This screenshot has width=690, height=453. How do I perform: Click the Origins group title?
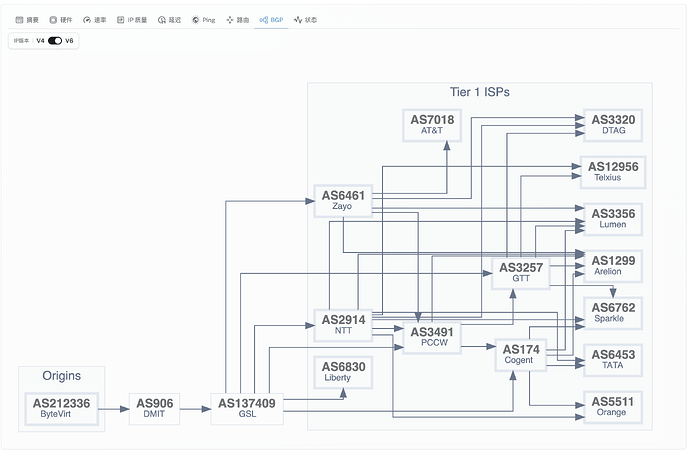point(62,376)
